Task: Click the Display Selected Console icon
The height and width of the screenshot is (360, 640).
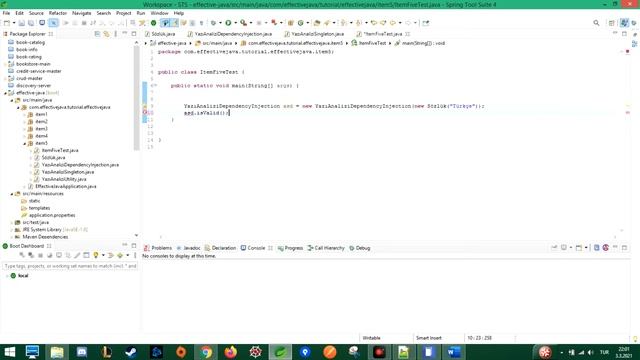Action: coord(565,248)
